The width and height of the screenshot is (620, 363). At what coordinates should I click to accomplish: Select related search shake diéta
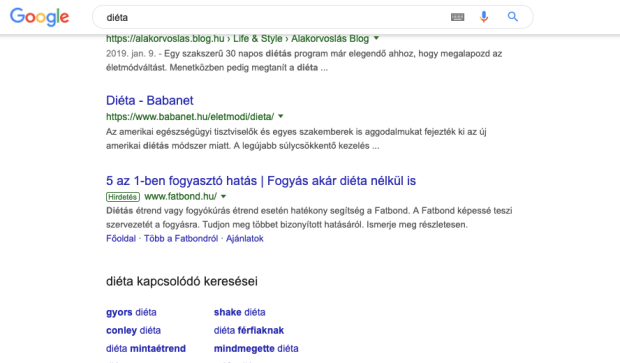click(x=240, y=312)
